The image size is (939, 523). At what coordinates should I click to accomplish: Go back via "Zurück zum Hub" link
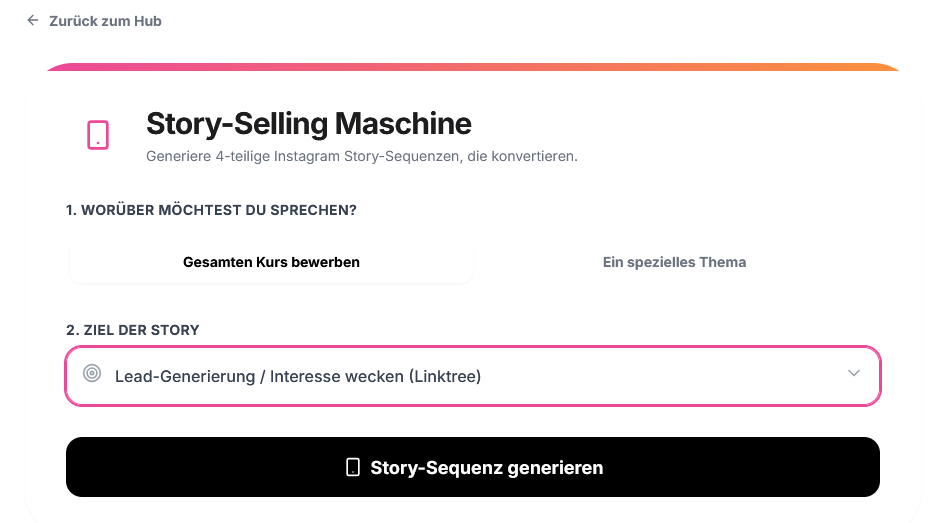coord(104,21)
